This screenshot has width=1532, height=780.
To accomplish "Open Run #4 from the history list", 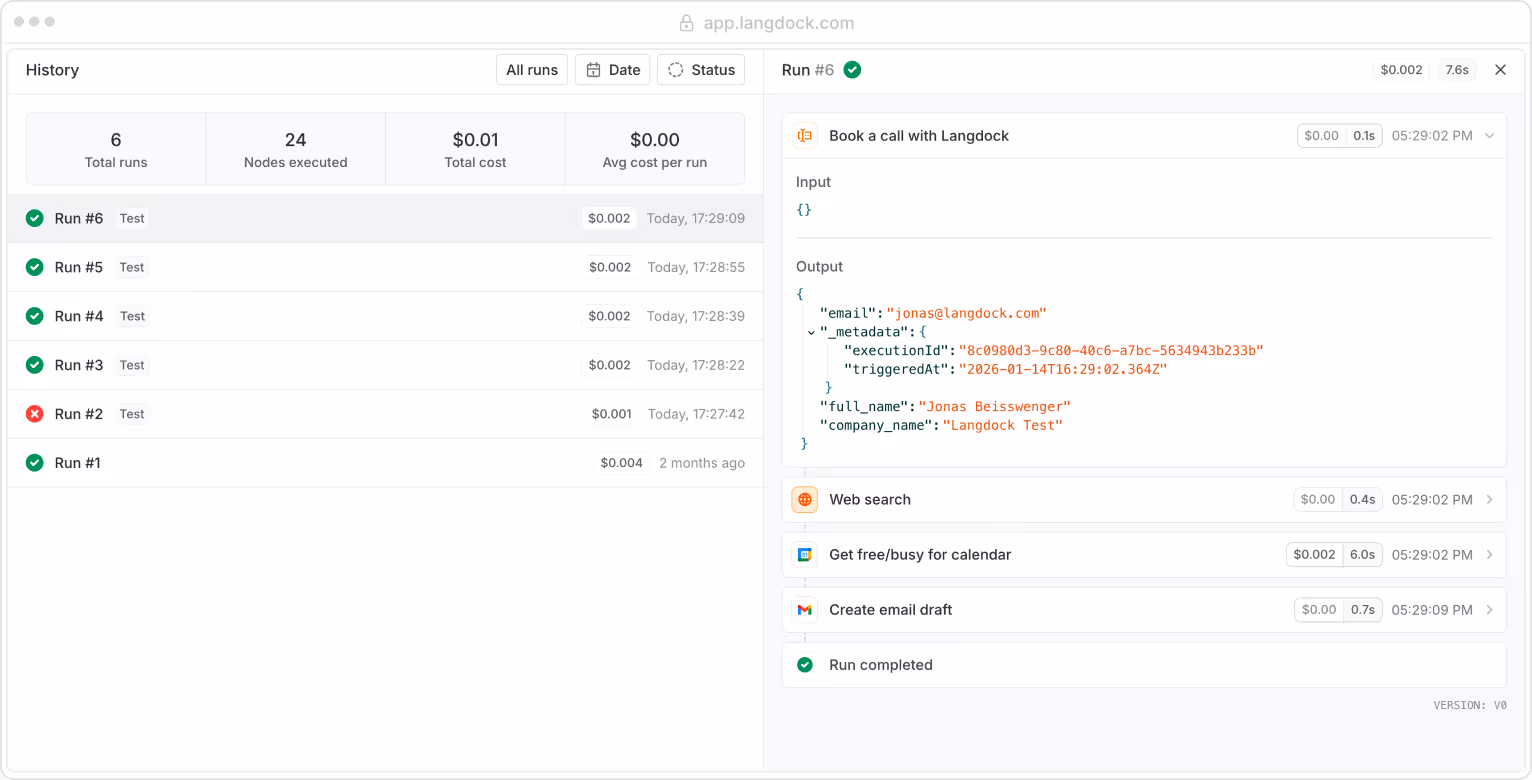I will coord(385,316).
